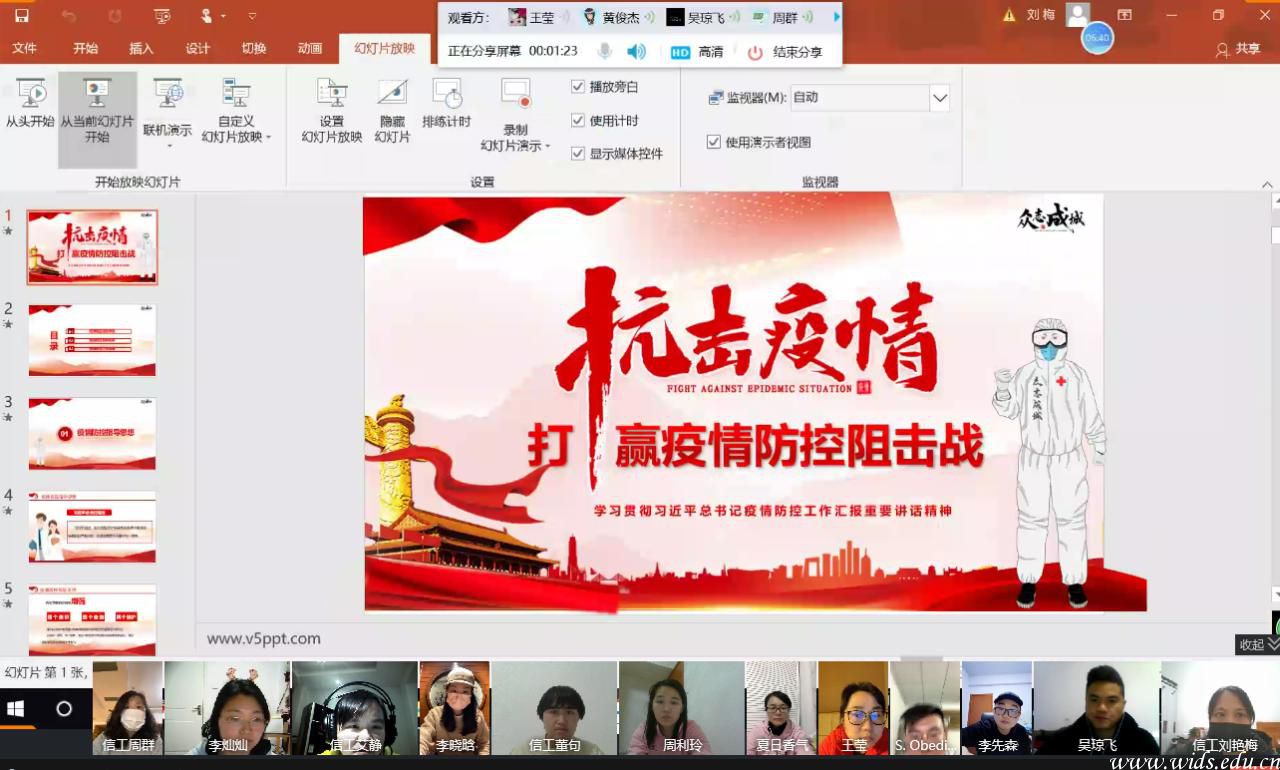Screen dimensions: 1280x770
Task: Click the Set Up Slide Show (设置幻灯片放映) icon
Action: coord(332,95)
